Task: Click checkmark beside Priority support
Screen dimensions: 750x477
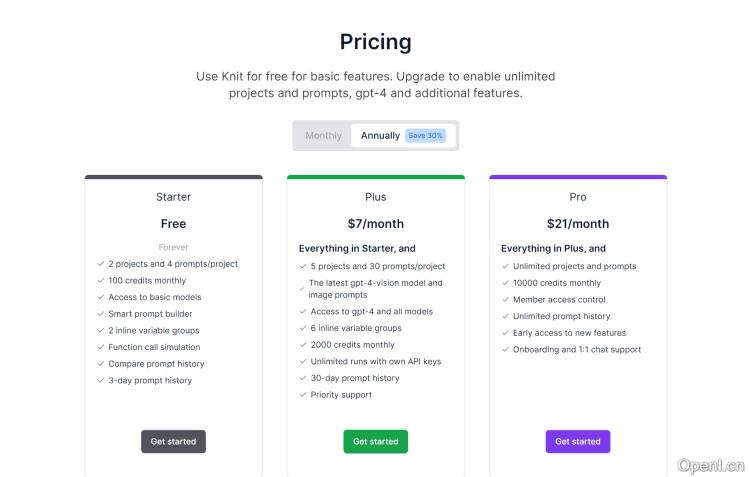Action: pyautogui.click(x=303, y=395)
